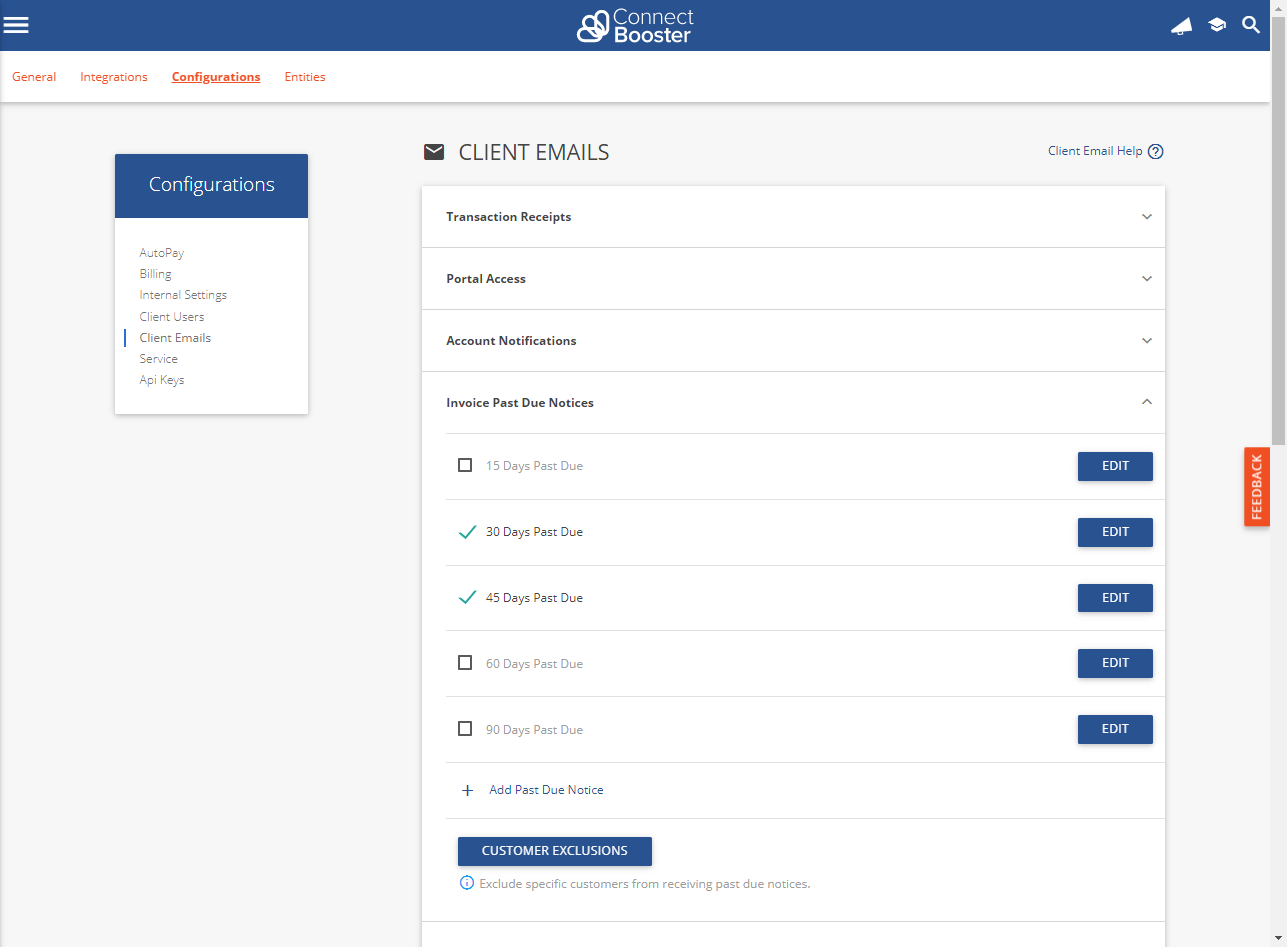Edit the 45 Days Past Due notice

point(1115,598)
